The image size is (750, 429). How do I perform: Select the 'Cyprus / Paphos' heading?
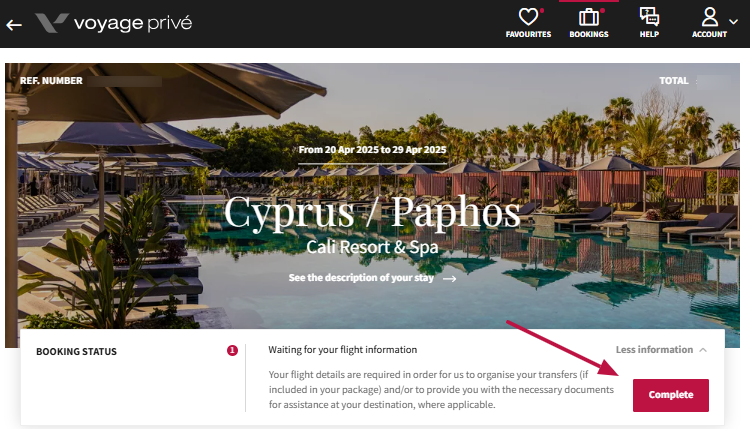tap(372, 212)
